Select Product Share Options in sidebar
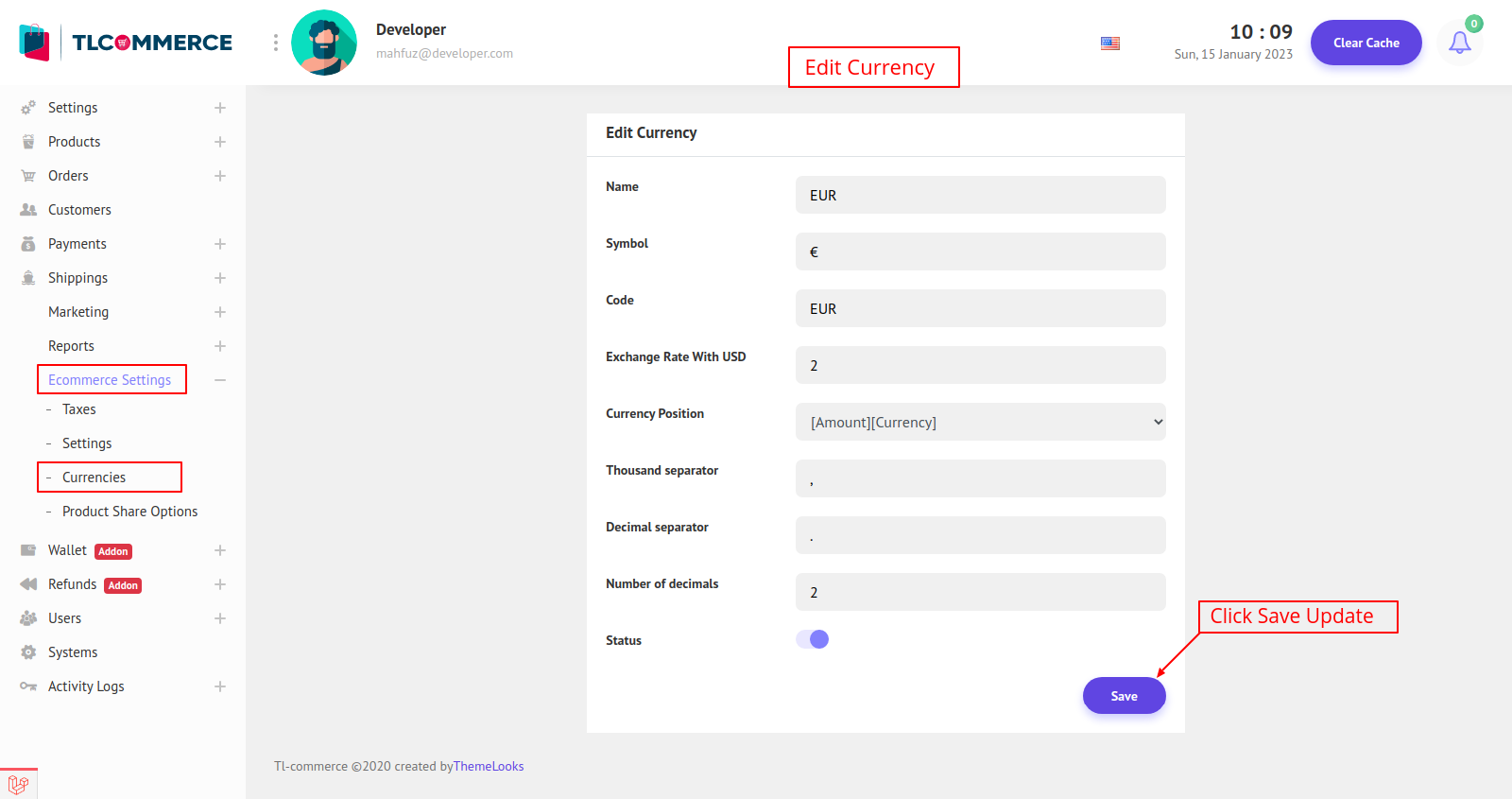 129,512
